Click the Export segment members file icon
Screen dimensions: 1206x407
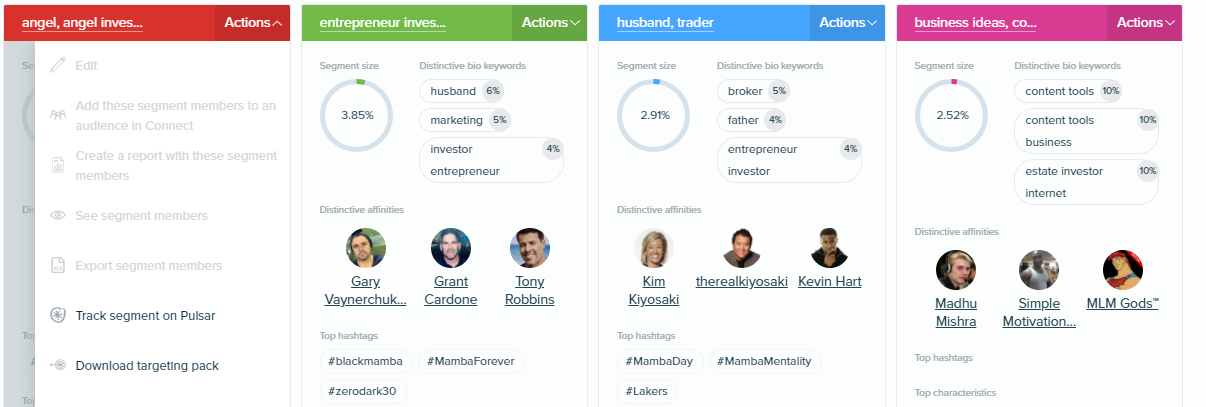tap(58, 266)
